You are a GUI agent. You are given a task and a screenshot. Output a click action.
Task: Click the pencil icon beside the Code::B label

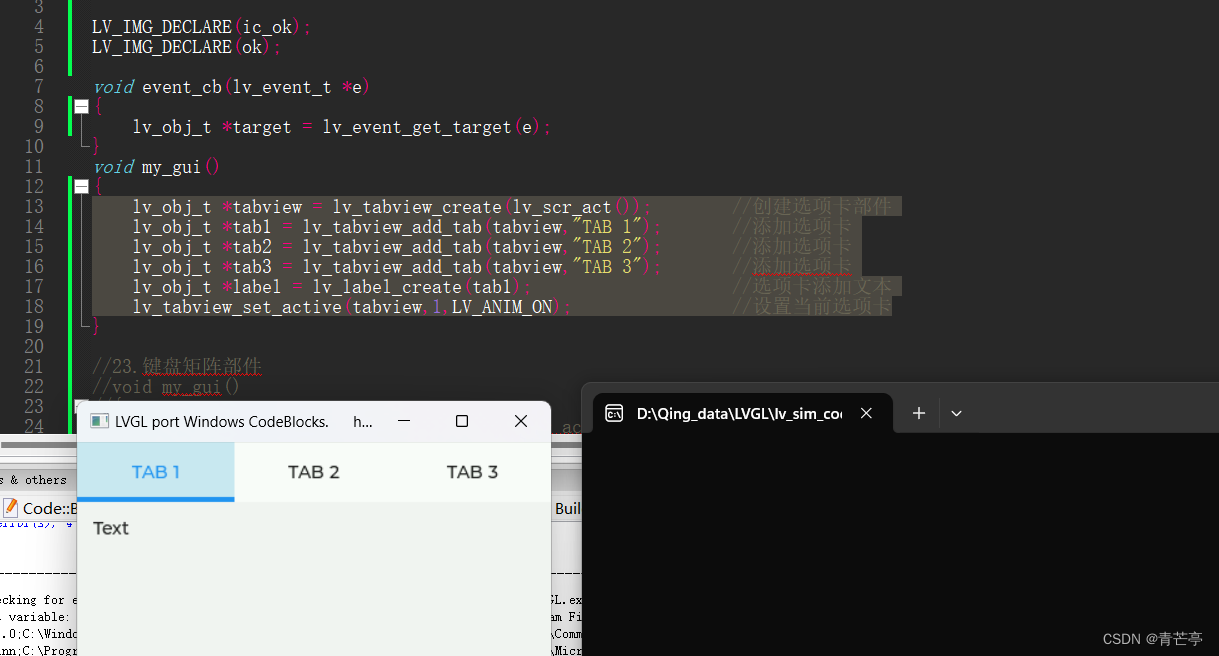(10, 508)
